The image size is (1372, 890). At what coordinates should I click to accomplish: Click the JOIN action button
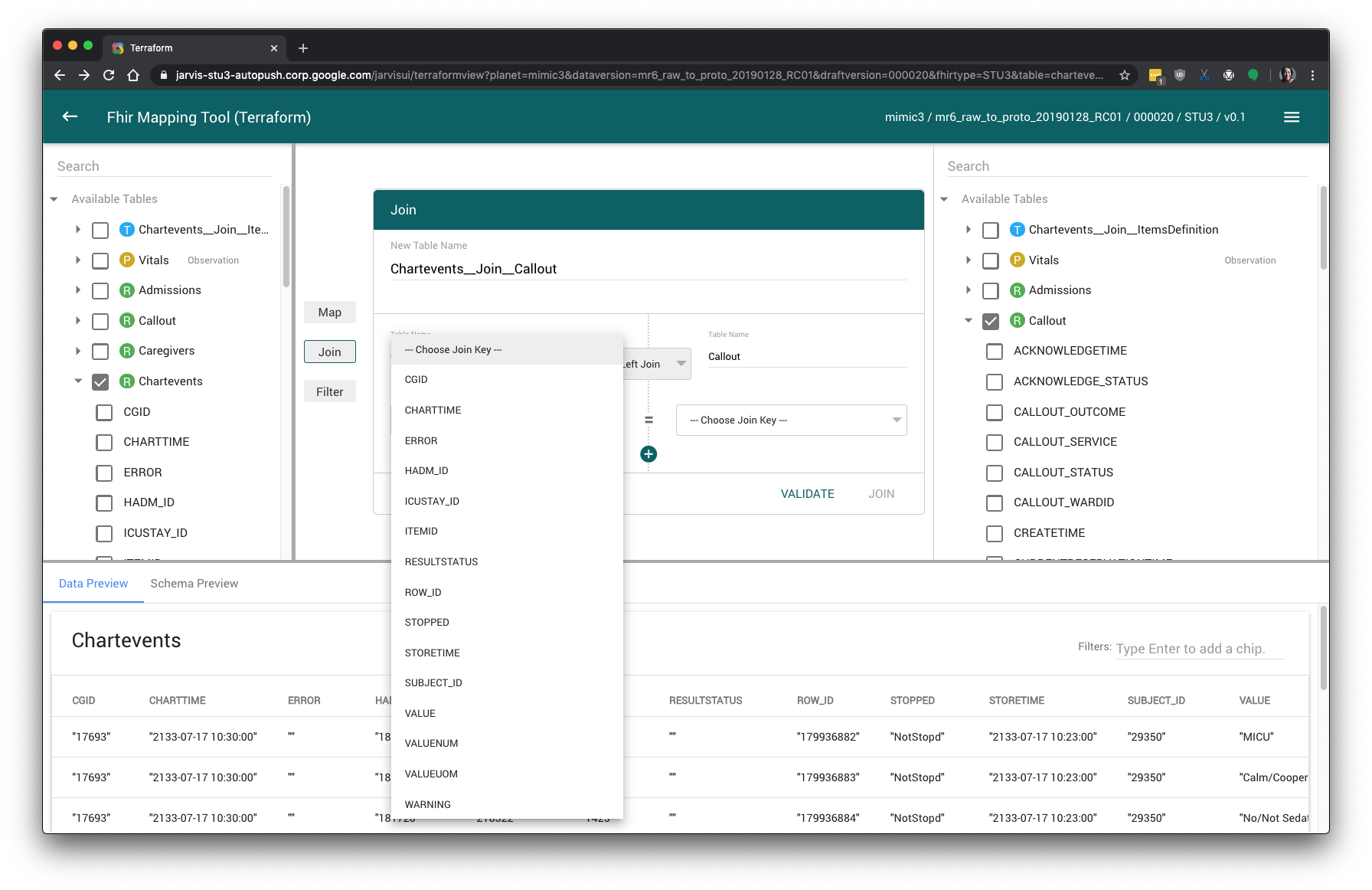tap(881, 494)
